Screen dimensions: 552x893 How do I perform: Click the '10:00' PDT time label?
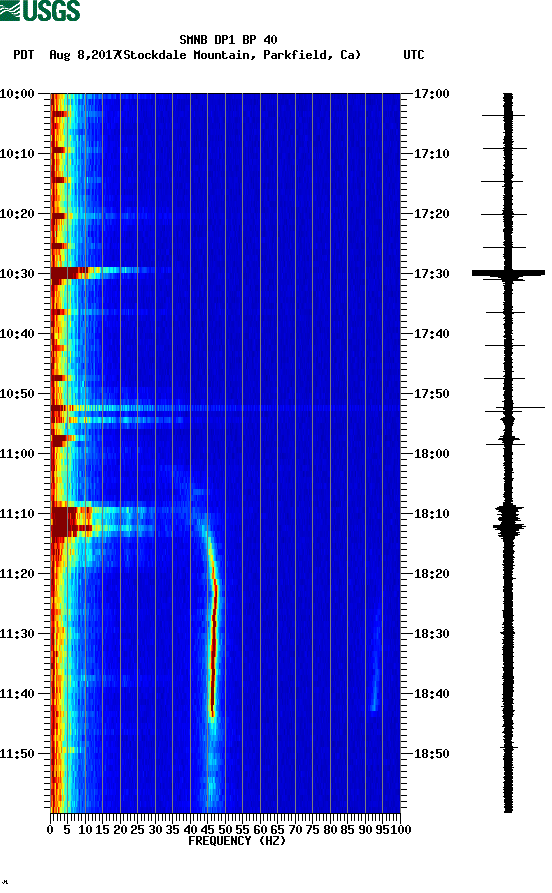point(17,93)
